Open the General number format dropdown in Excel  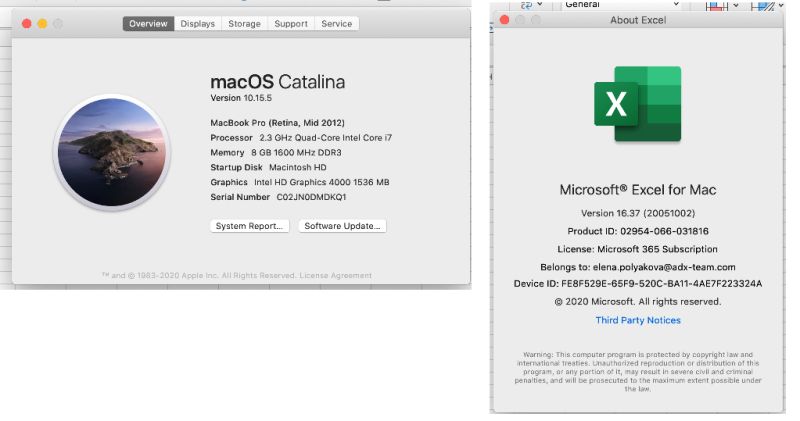pyautogui.click(x=622, y=5)
